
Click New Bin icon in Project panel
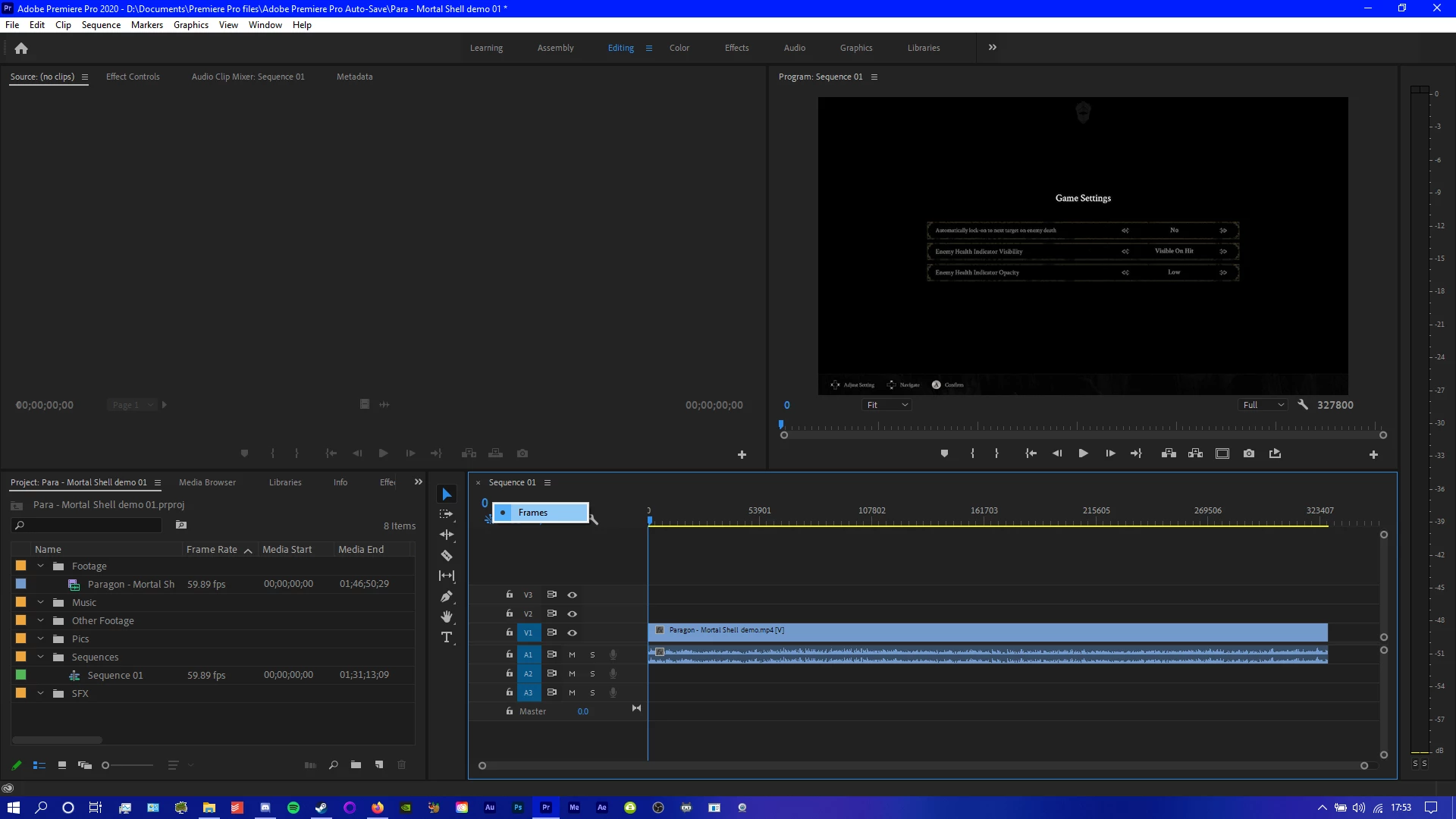point(356,765)
